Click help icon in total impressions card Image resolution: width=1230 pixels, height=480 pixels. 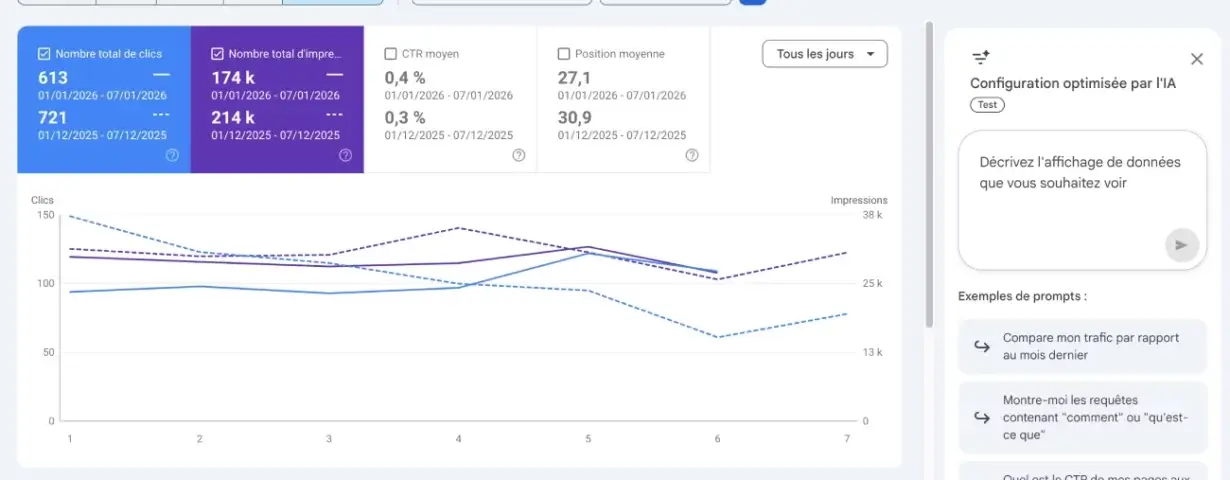tap(345, 155)
